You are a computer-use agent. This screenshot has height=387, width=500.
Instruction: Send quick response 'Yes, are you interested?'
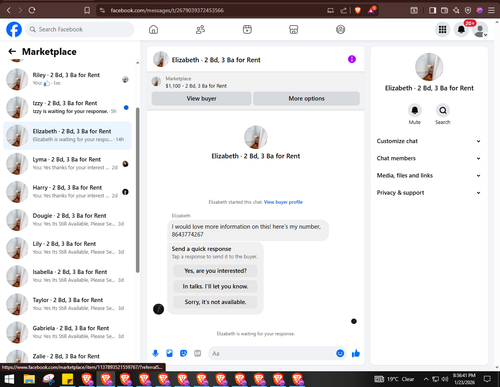pyautogui.click(x=215, y=271)
